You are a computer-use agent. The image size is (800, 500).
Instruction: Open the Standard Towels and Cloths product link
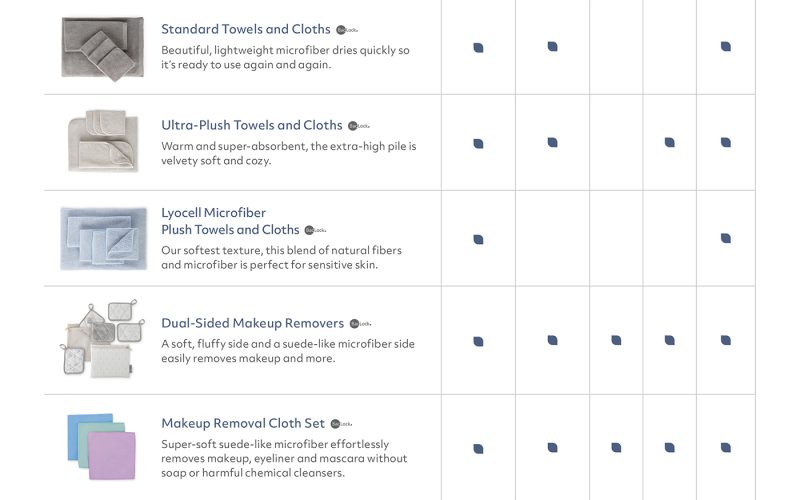245,30
